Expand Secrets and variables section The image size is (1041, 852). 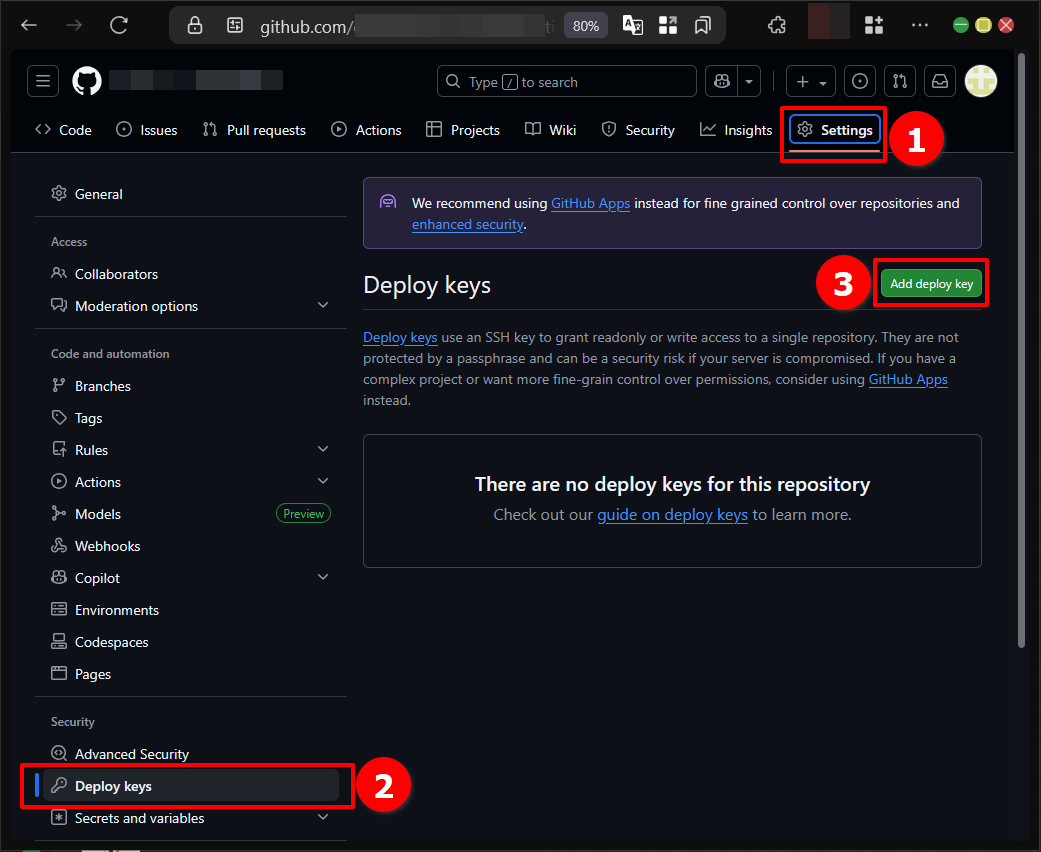[x=323, y=818]
